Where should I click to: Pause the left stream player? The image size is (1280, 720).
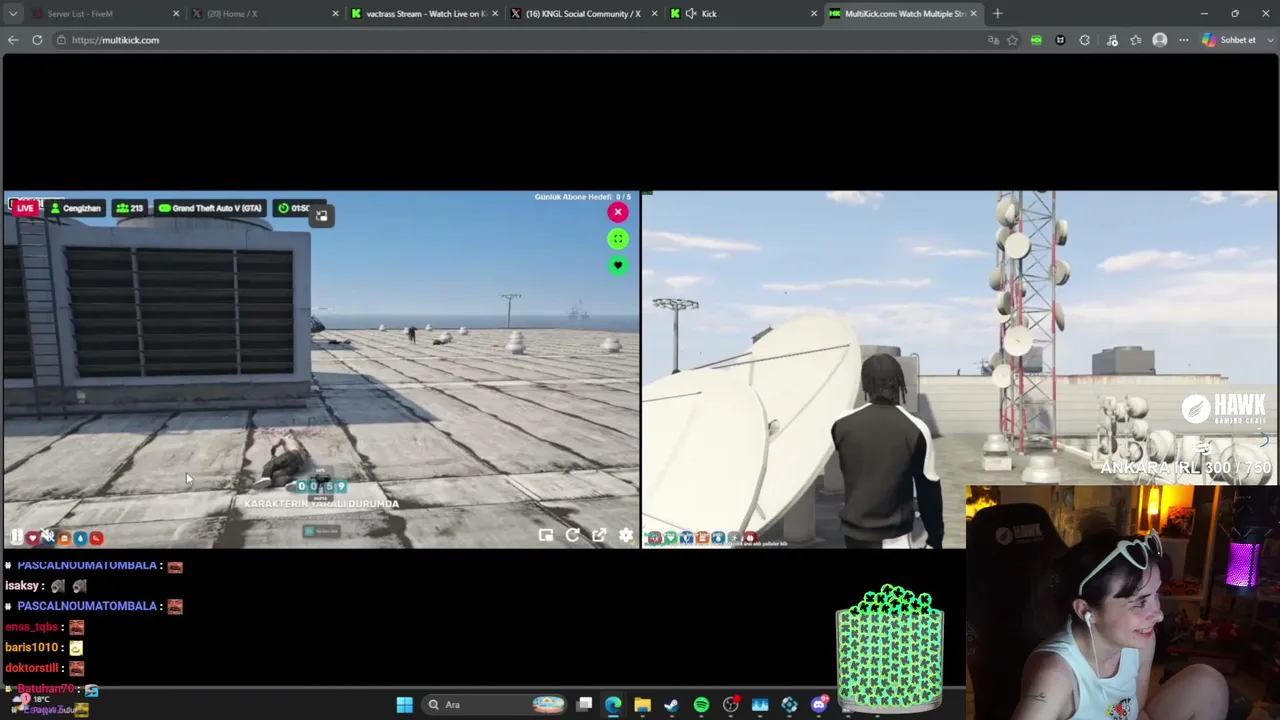point(17,537)
